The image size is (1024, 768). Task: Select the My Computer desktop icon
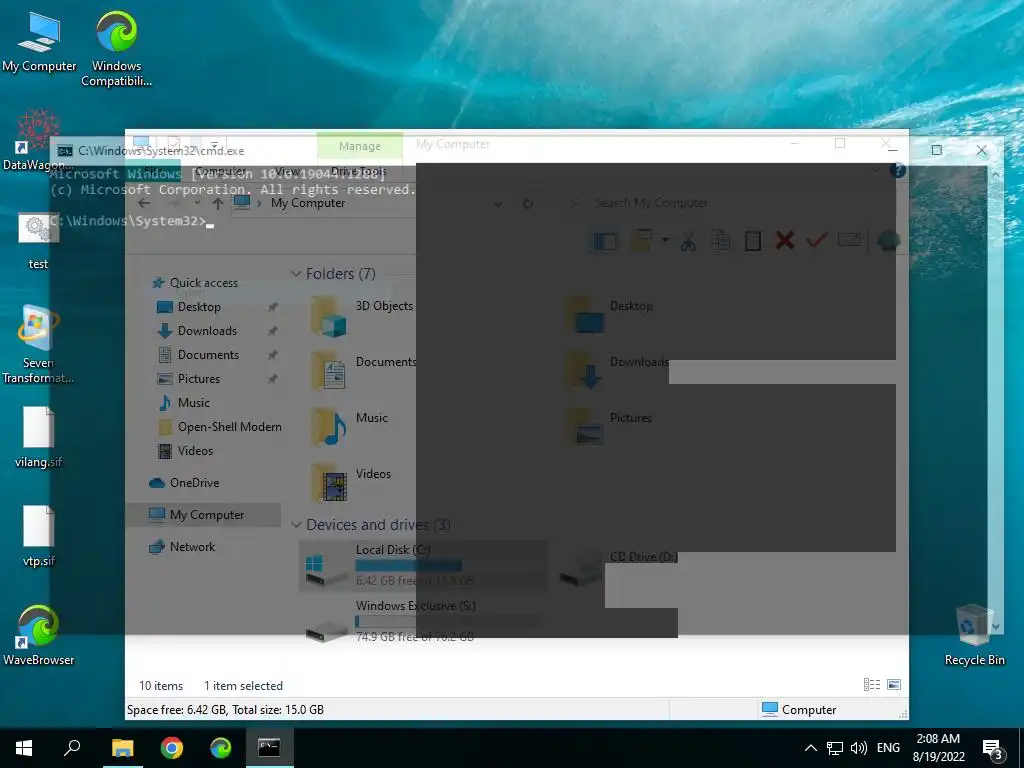[x=39, y=41]
